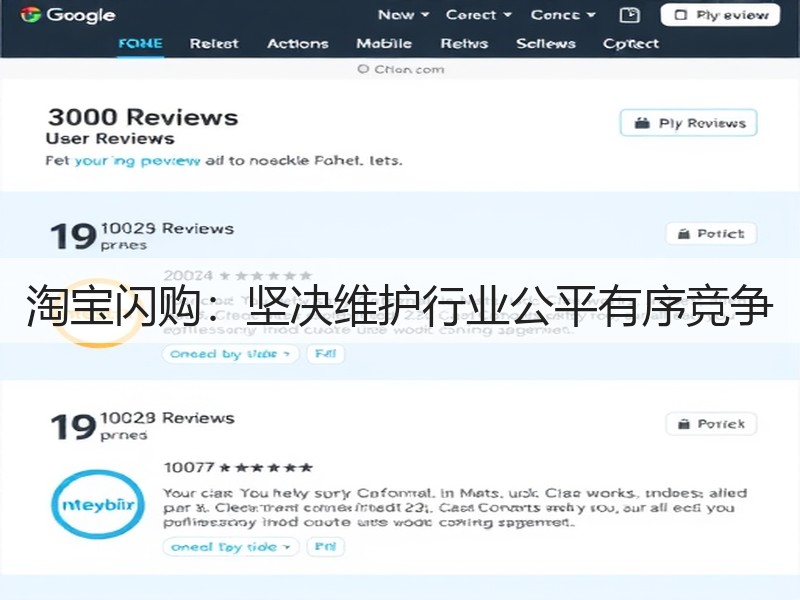This screenshot has width=800, height=600.
Task: Switch to the Relest tab
Action: pyautogui.click(x=214, y=43)
